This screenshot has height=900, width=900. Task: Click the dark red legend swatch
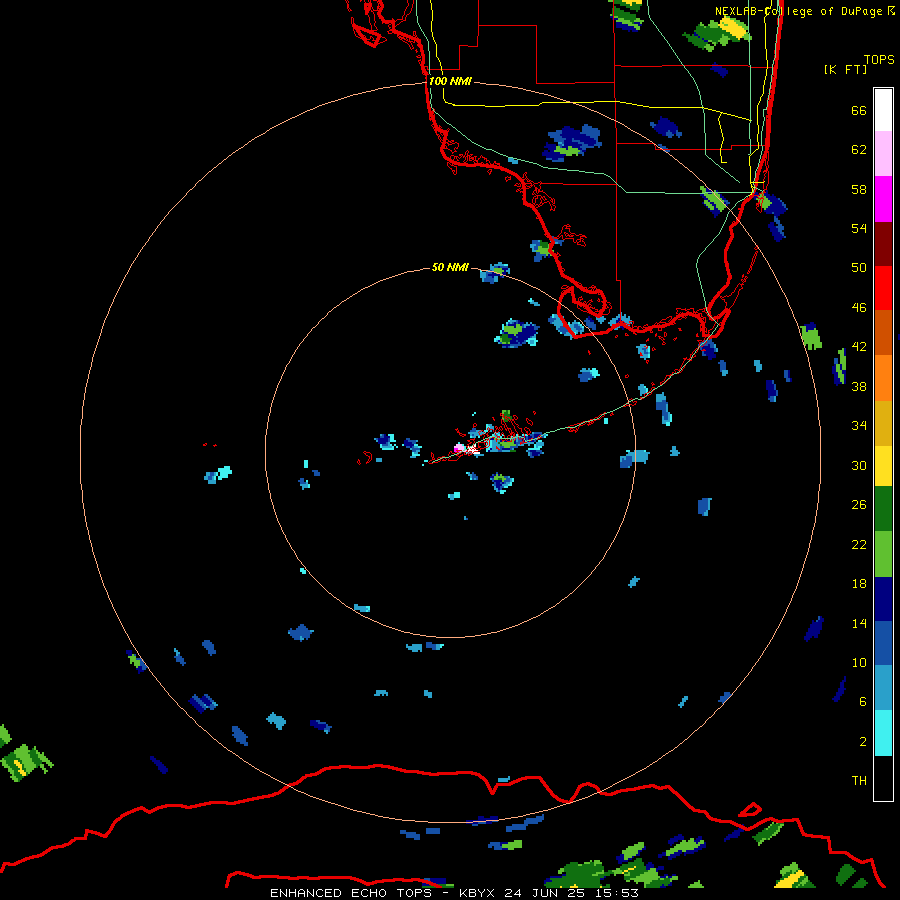883,243
